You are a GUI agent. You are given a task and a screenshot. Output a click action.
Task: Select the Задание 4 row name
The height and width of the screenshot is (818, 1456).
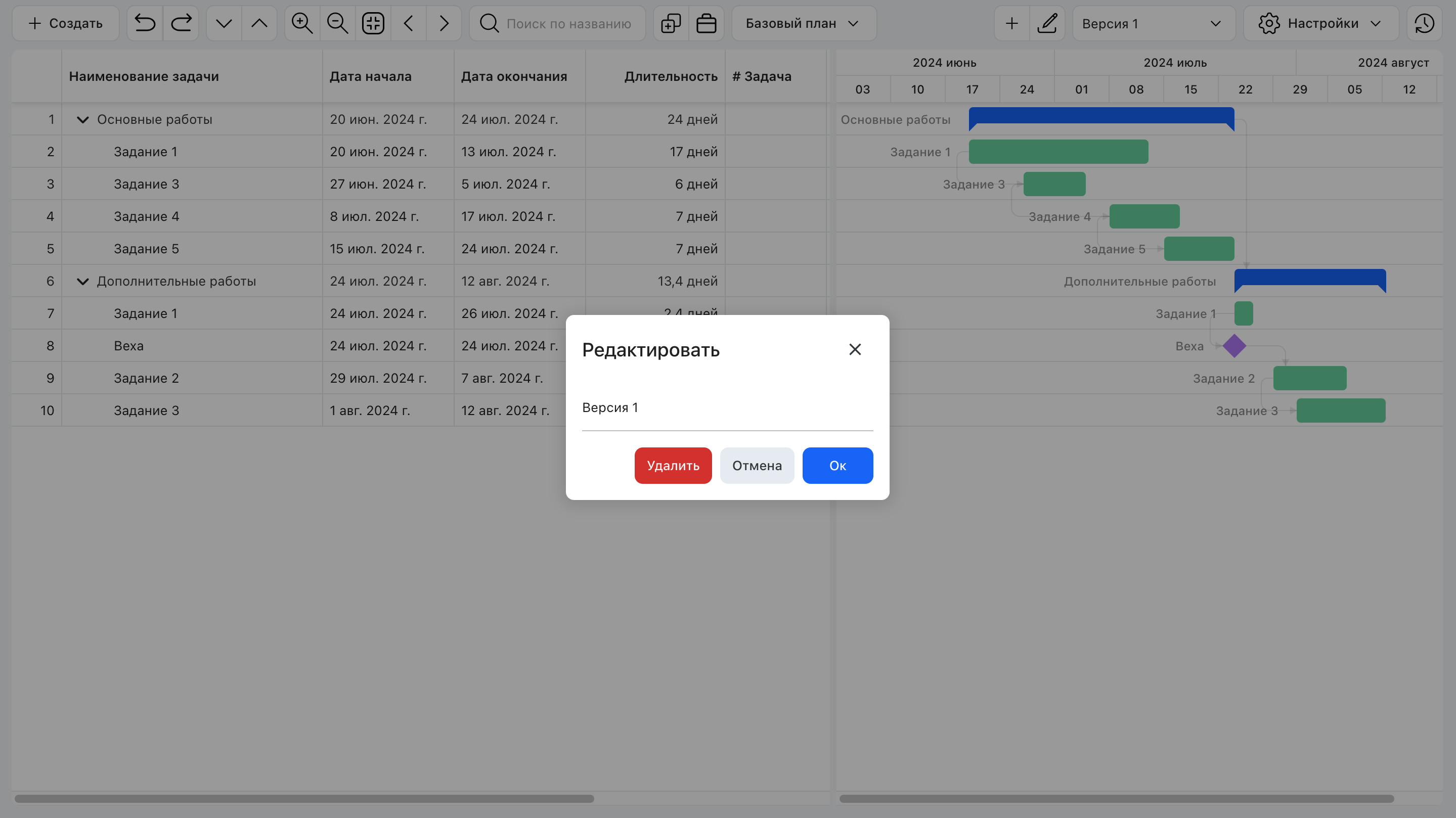point(146,216)
